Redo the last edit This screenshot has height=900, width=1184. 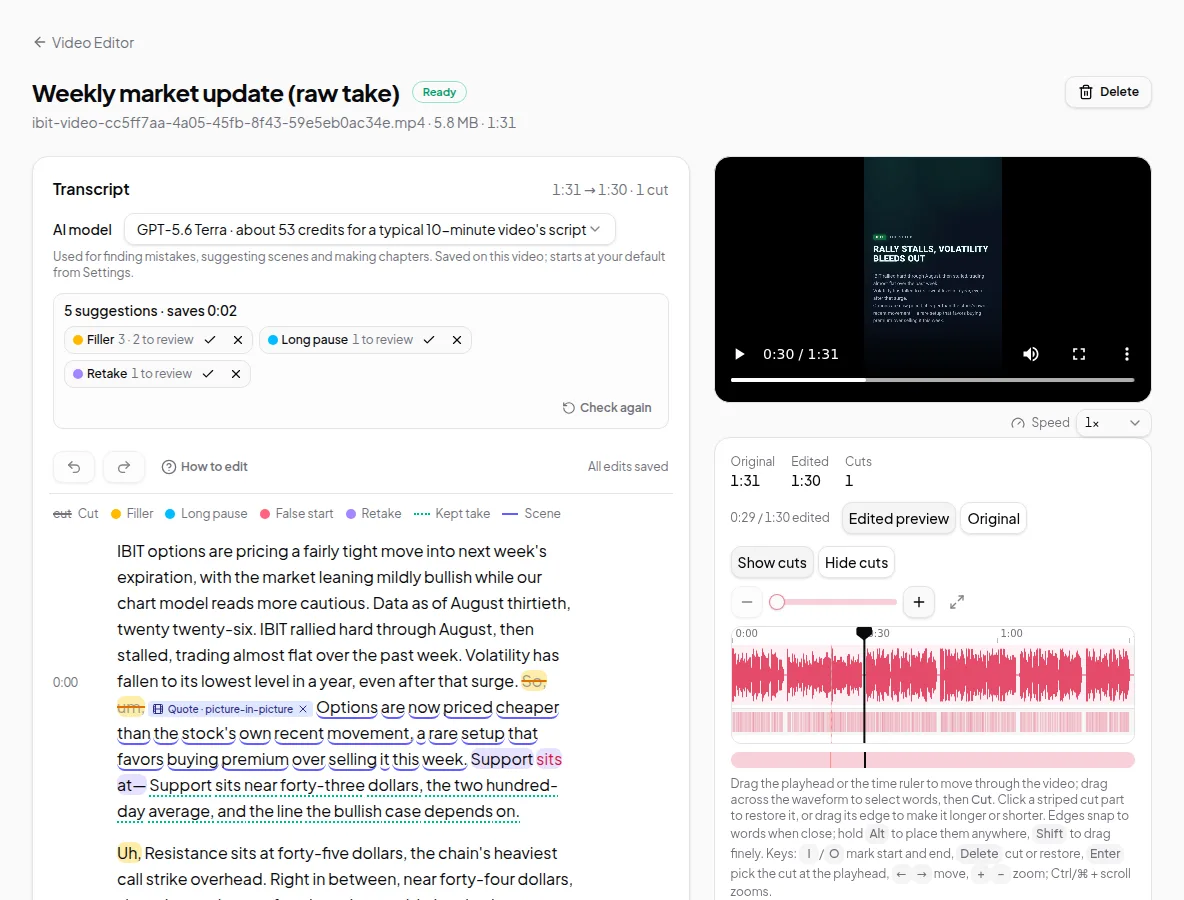(124, 467)
